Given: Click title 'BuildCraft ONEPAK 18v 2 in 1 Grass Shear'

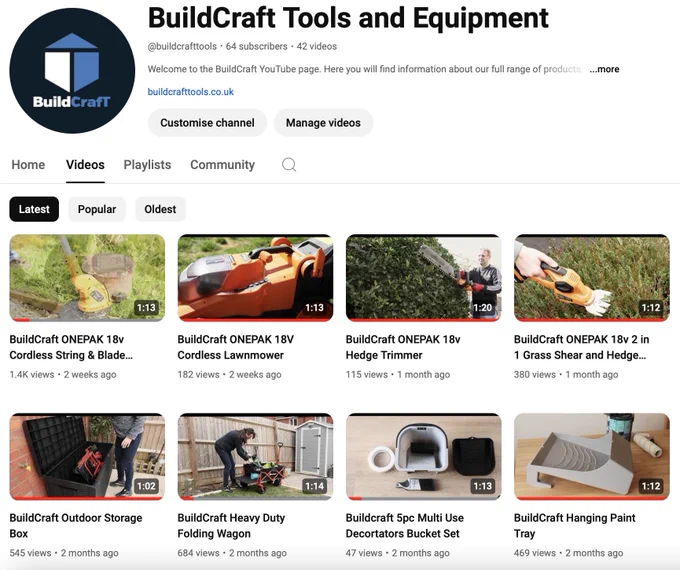Looking at the screenshot, I should tap(582, 347).
